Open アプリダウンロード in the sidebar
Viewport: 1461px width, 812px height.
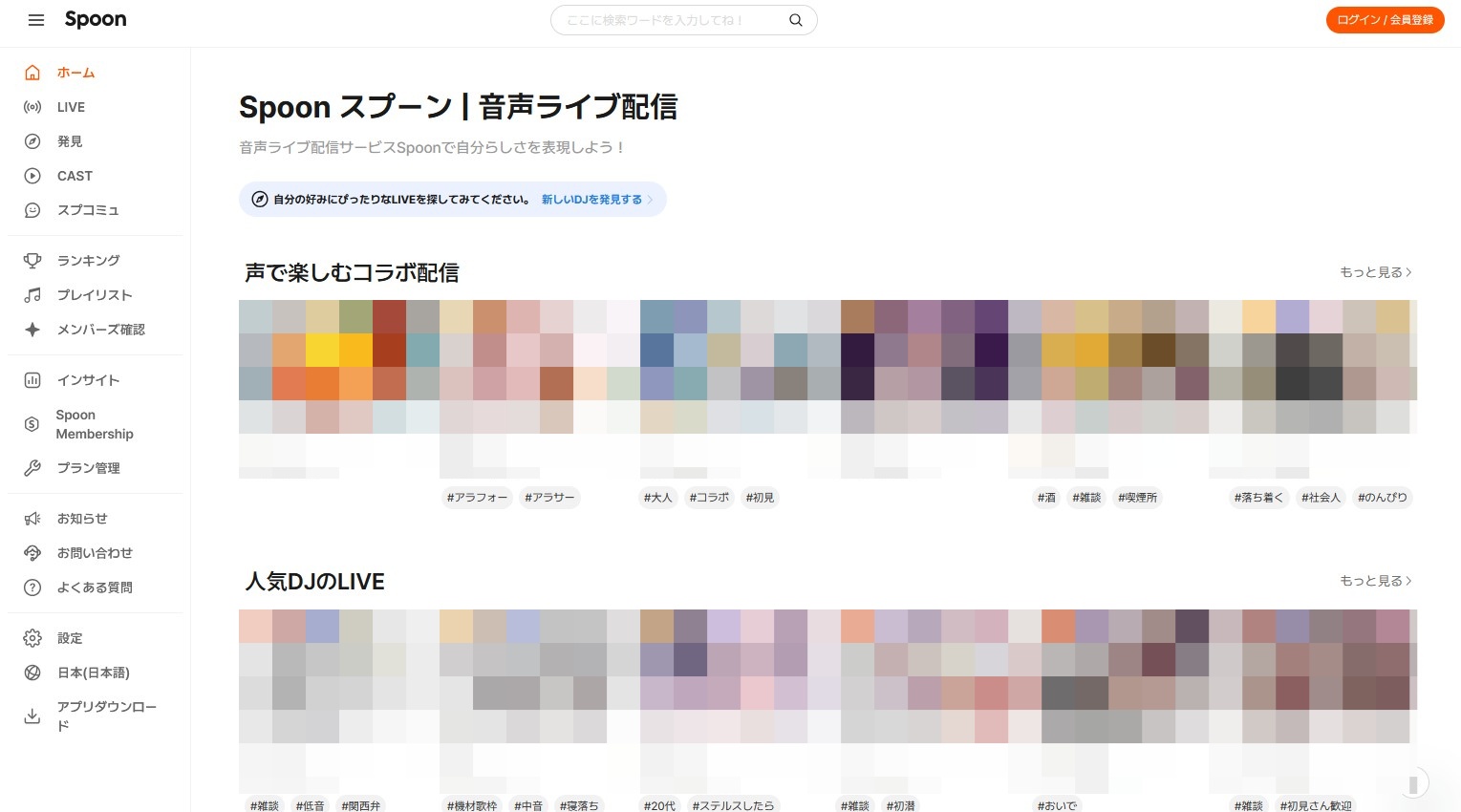[96, 716]
